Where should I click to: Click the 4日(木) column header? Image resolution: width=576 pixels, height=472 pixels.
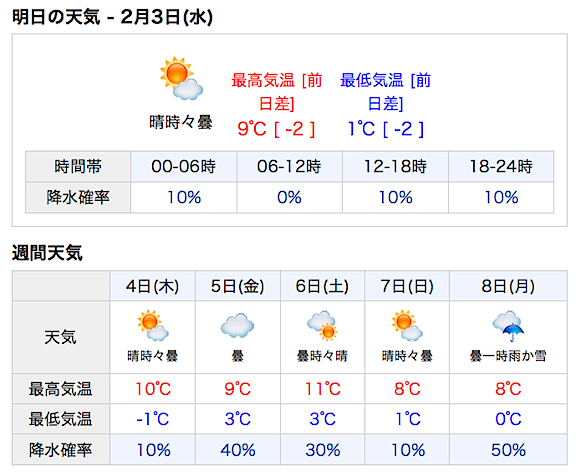click(152, 286)
